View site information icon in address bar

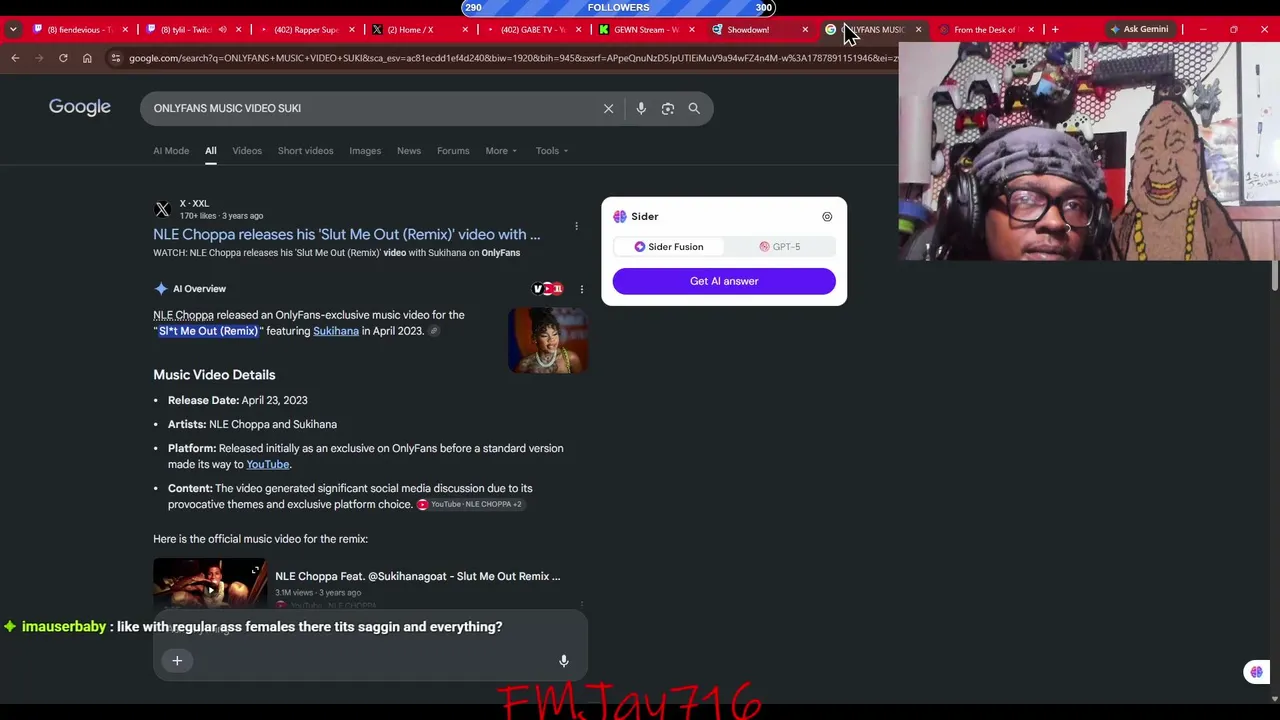coord(115,58)
